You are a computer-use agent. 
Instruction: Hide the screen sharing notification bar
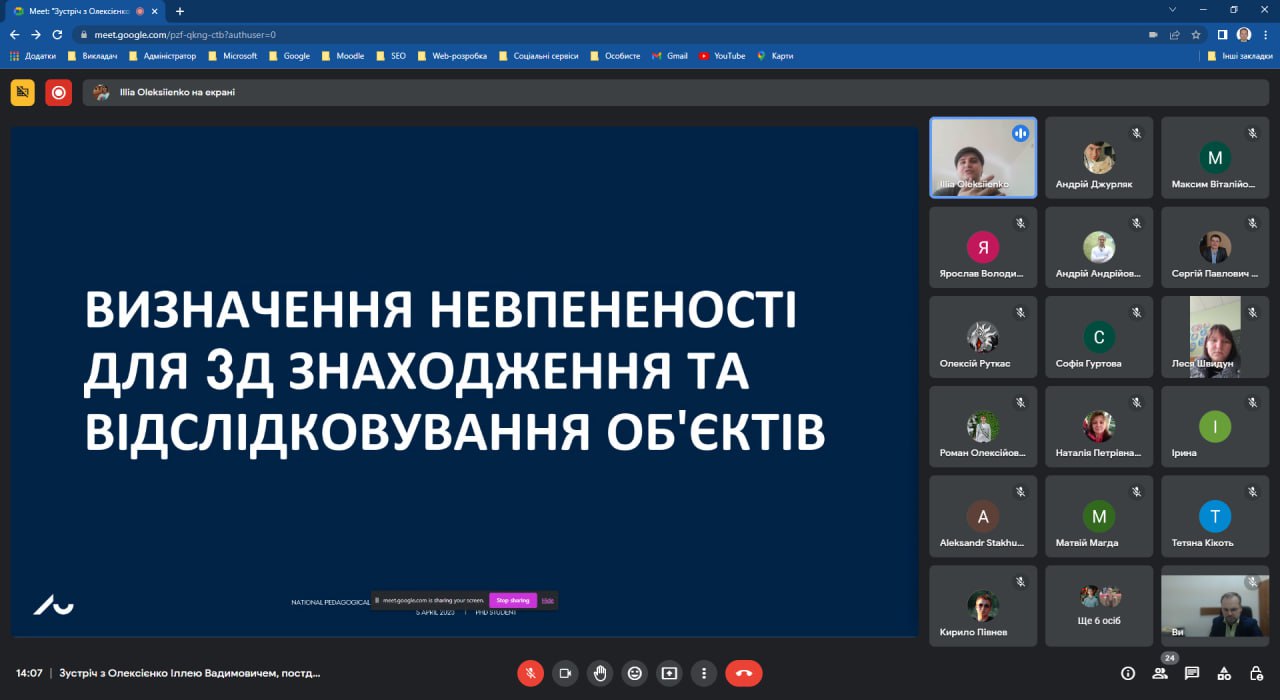point(548,600)
